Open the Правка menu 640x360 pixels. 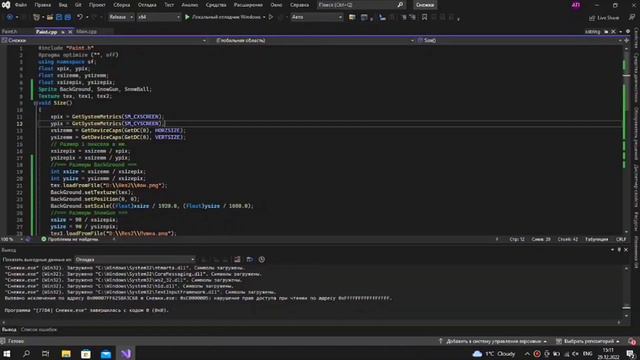tap(42, 5)
